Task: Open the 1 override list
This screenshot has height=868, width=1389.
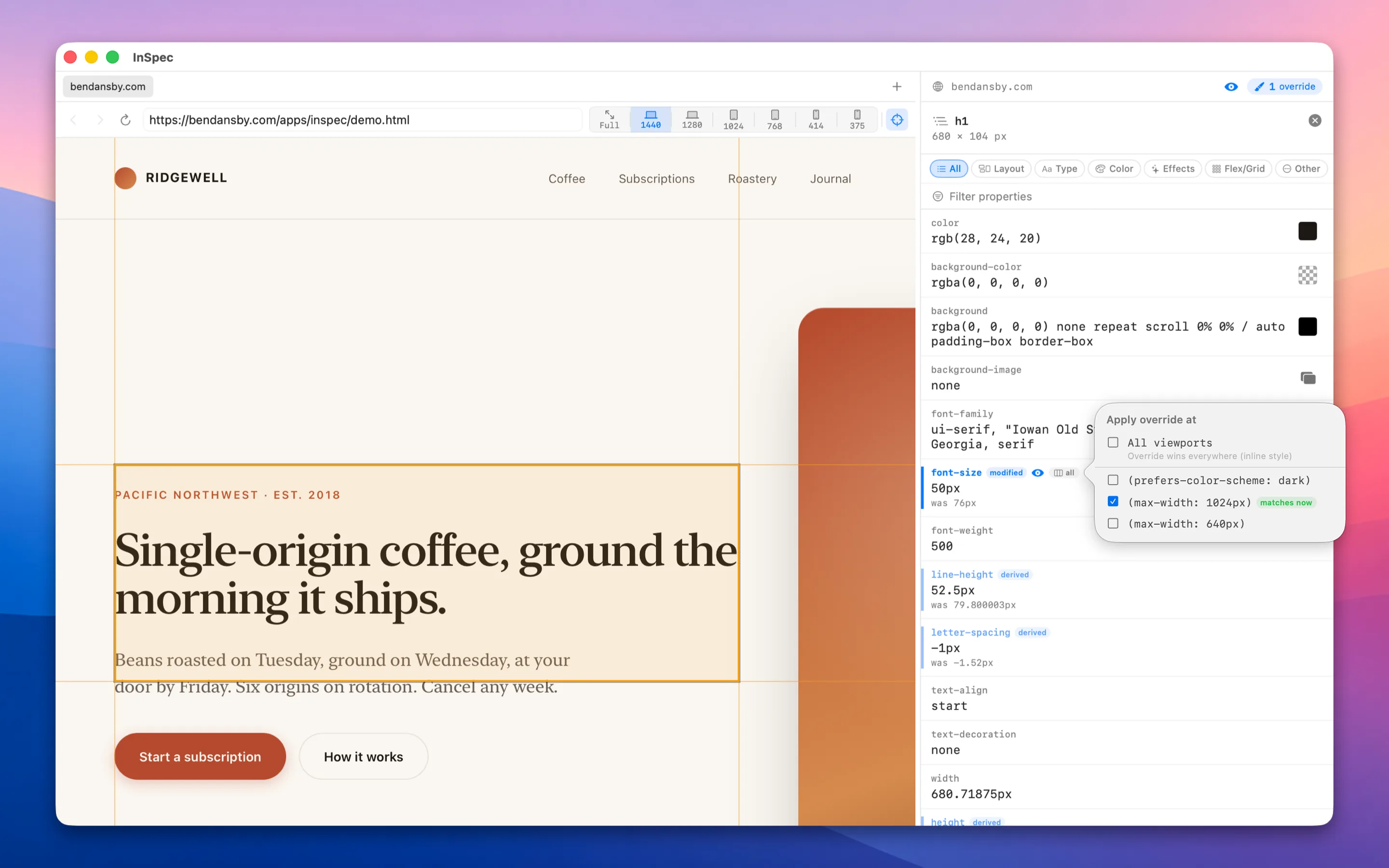Action: 1284,87
